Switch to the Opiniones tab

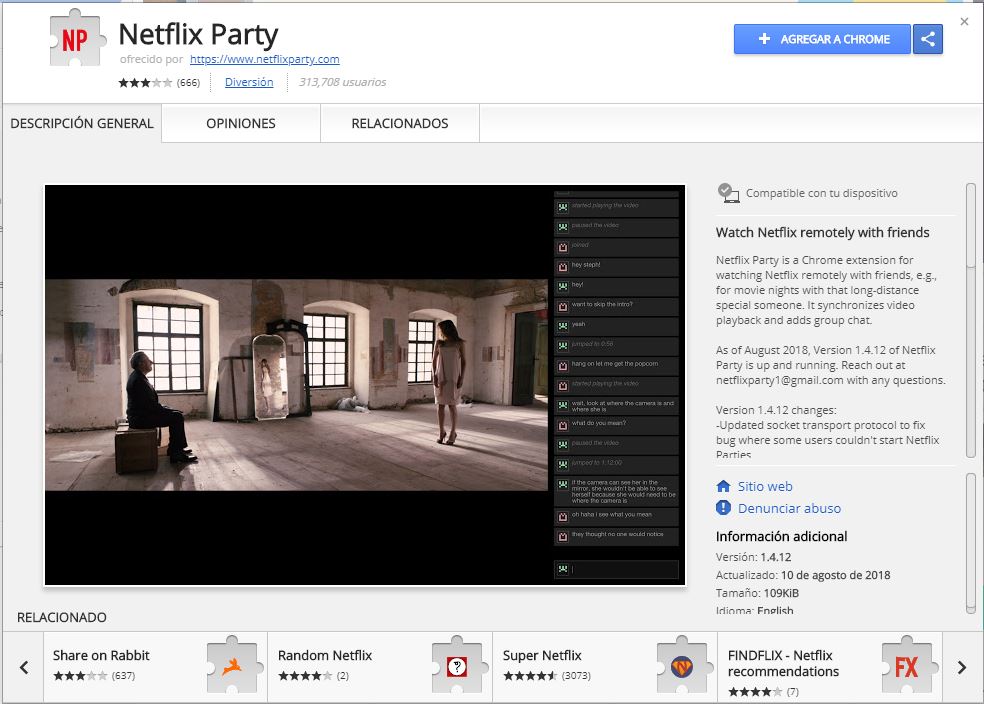coord(241,123)
